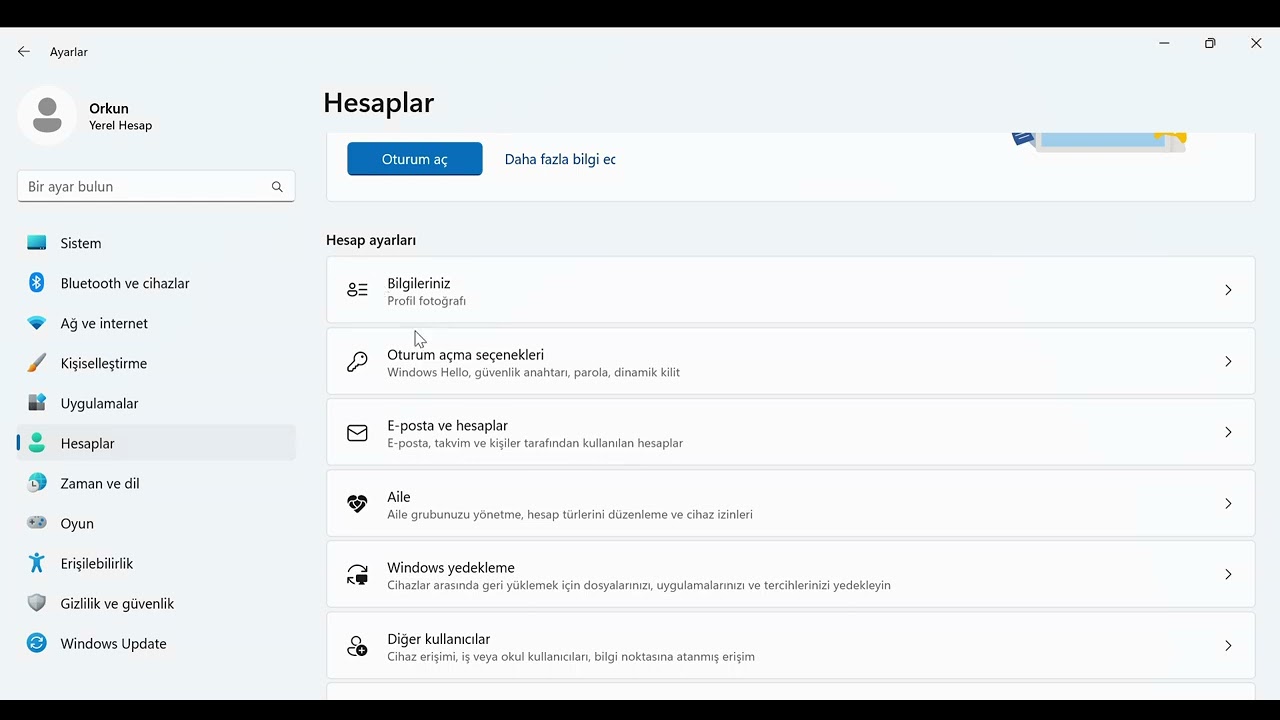Open Windows Update section
Screen dimensions: 1280x720
tap(156, 643)
